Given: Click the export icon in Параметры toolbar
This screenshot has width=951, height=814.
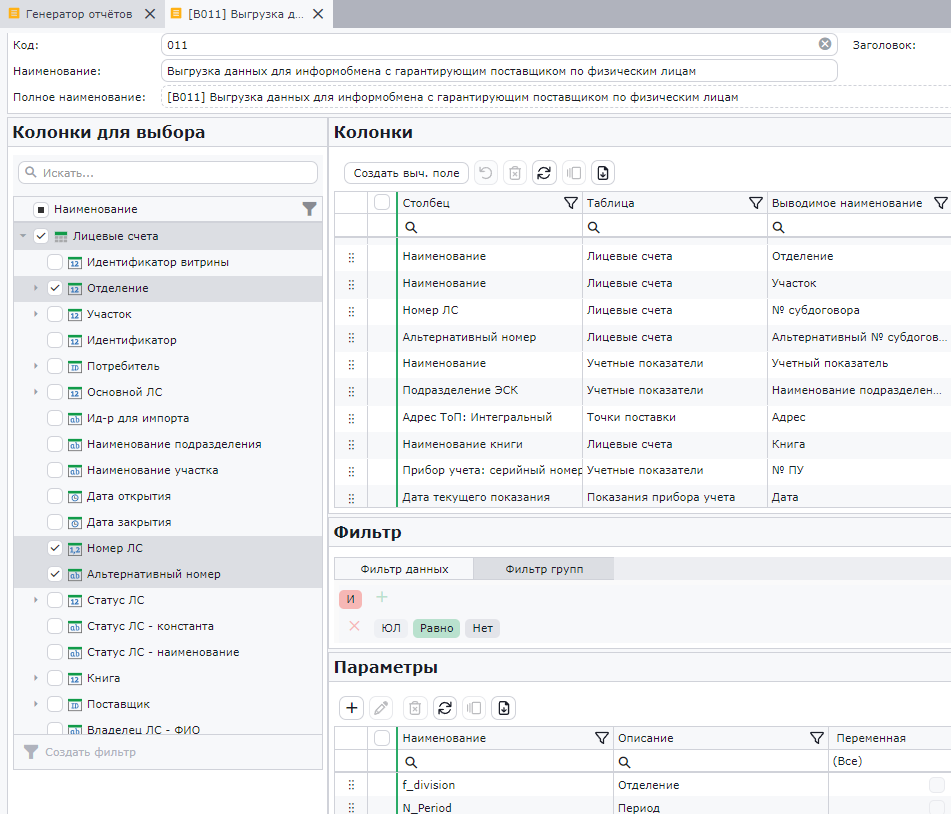Looking at the screenshot, I should coord(503,708).
